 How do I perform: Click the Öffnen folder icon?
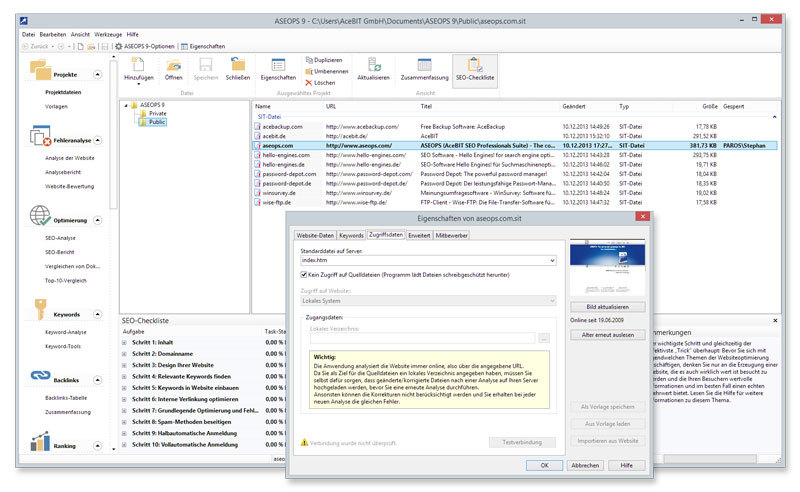point(173,65)
